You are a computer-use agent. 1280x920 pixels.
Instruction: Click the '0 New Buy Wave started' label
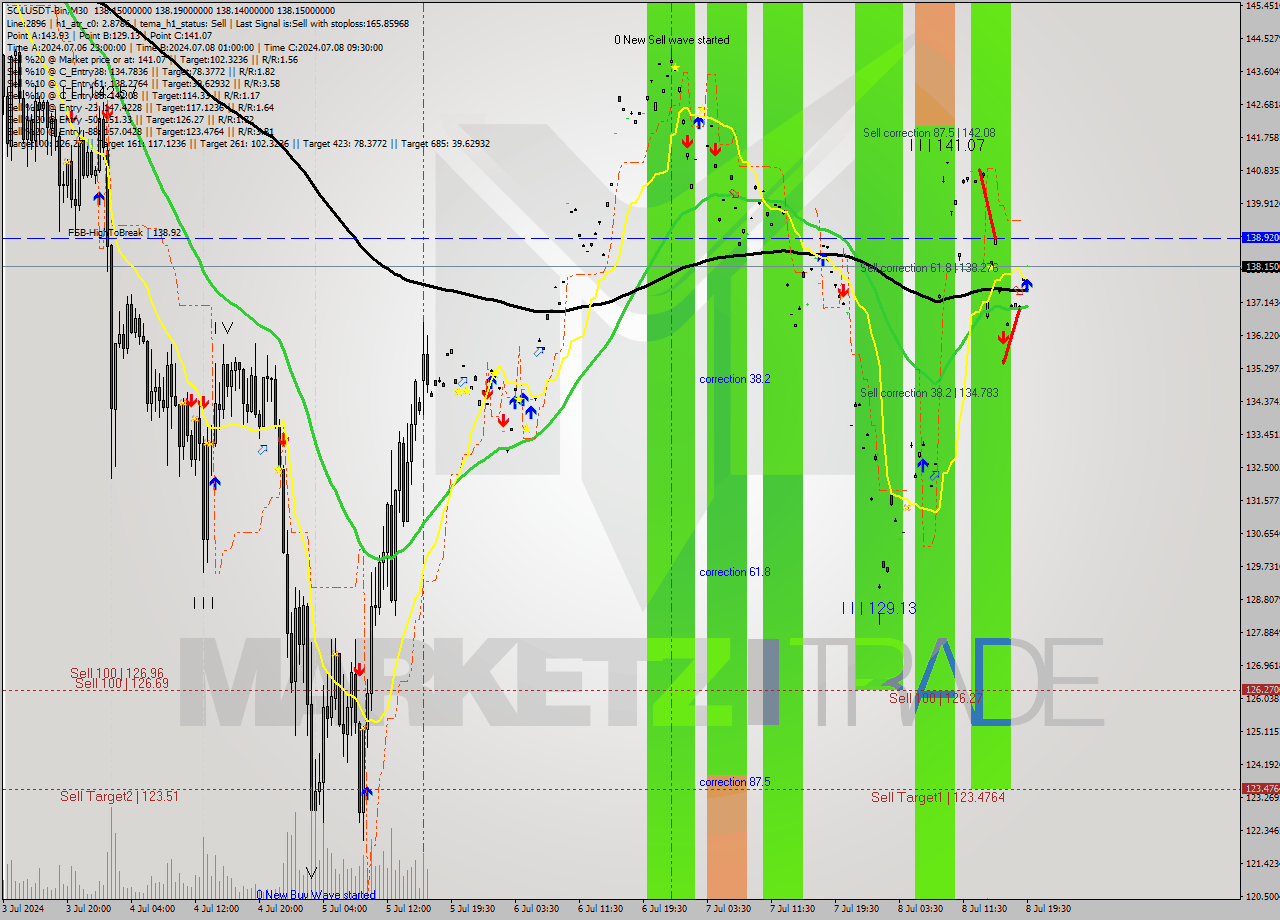pos(316,895)
